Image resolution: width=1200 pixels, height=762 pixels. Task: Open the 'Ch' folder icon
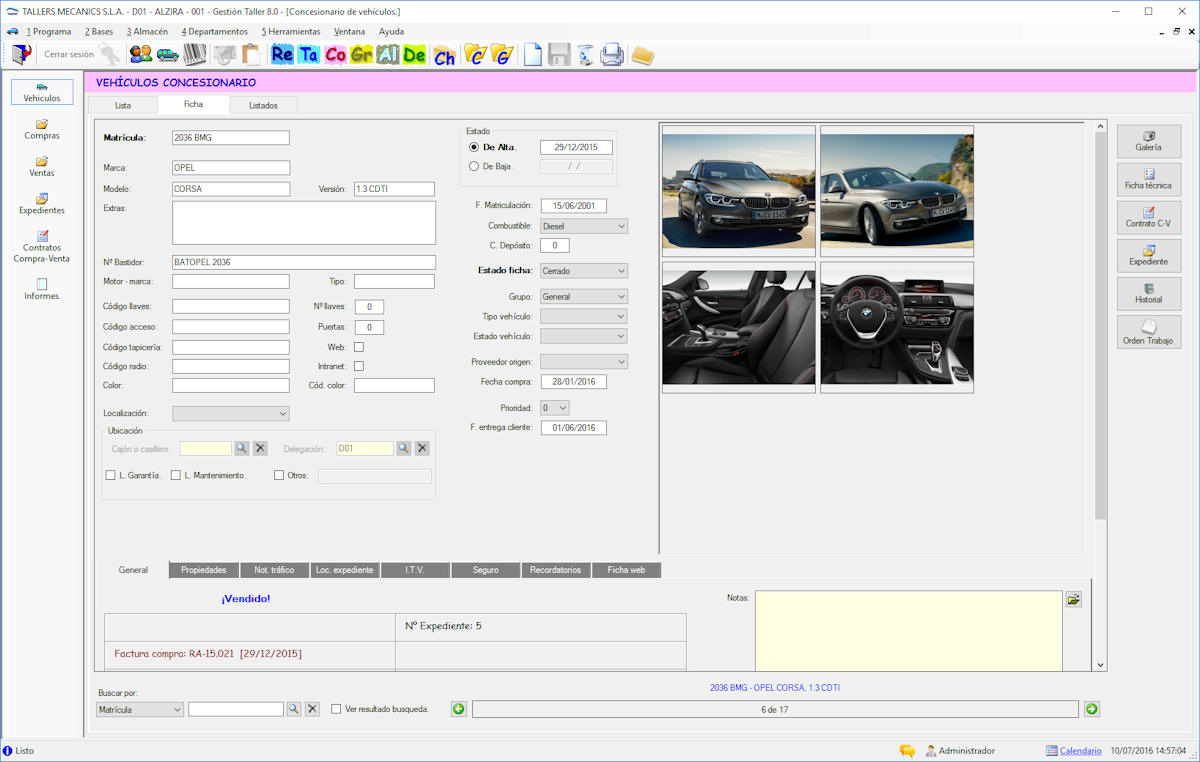(x=445, y=55)
